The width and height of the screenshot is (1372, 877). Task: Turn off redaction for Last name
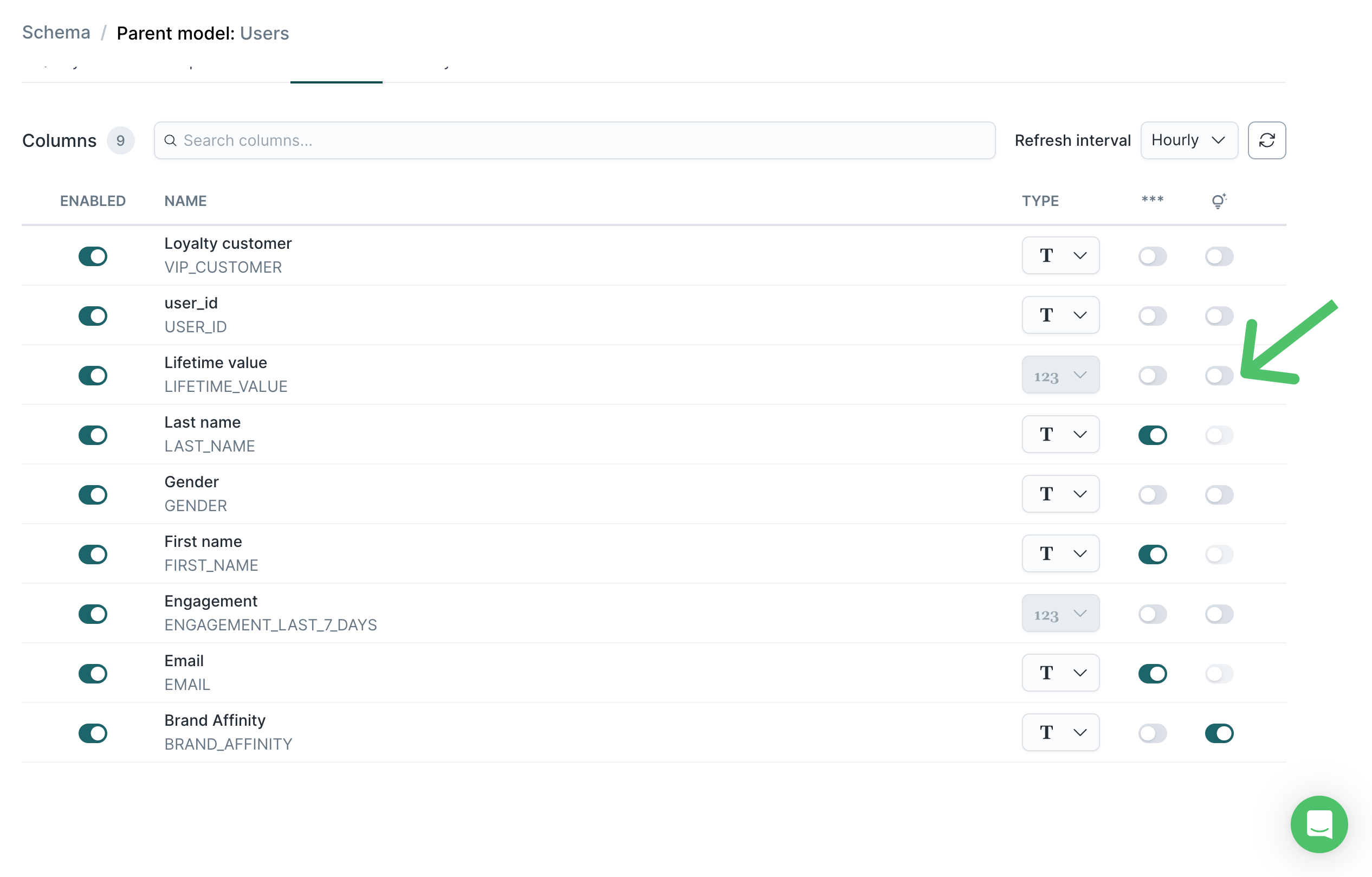(x=1152, y=435)
